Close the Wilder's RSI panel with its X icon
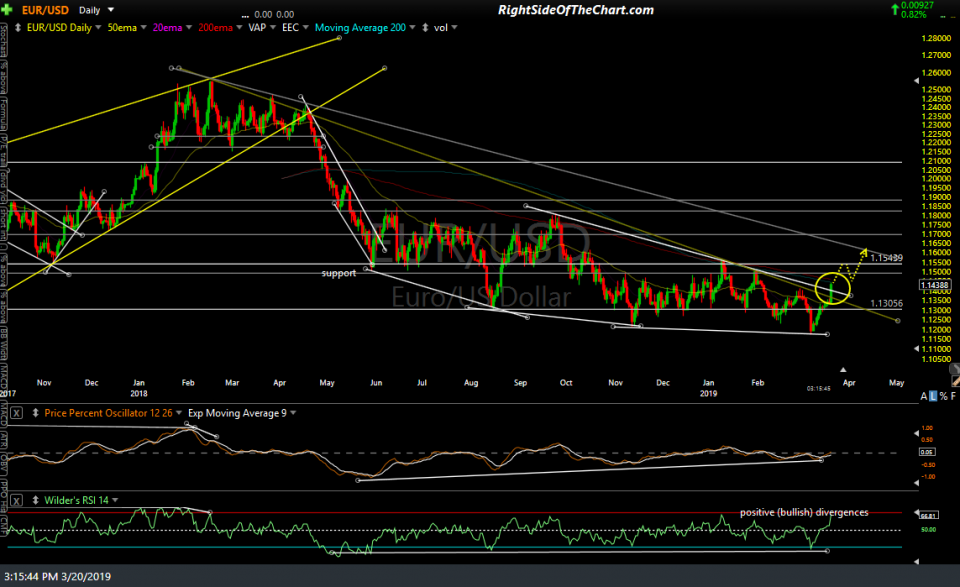960x587 pixels. point(15,500)
